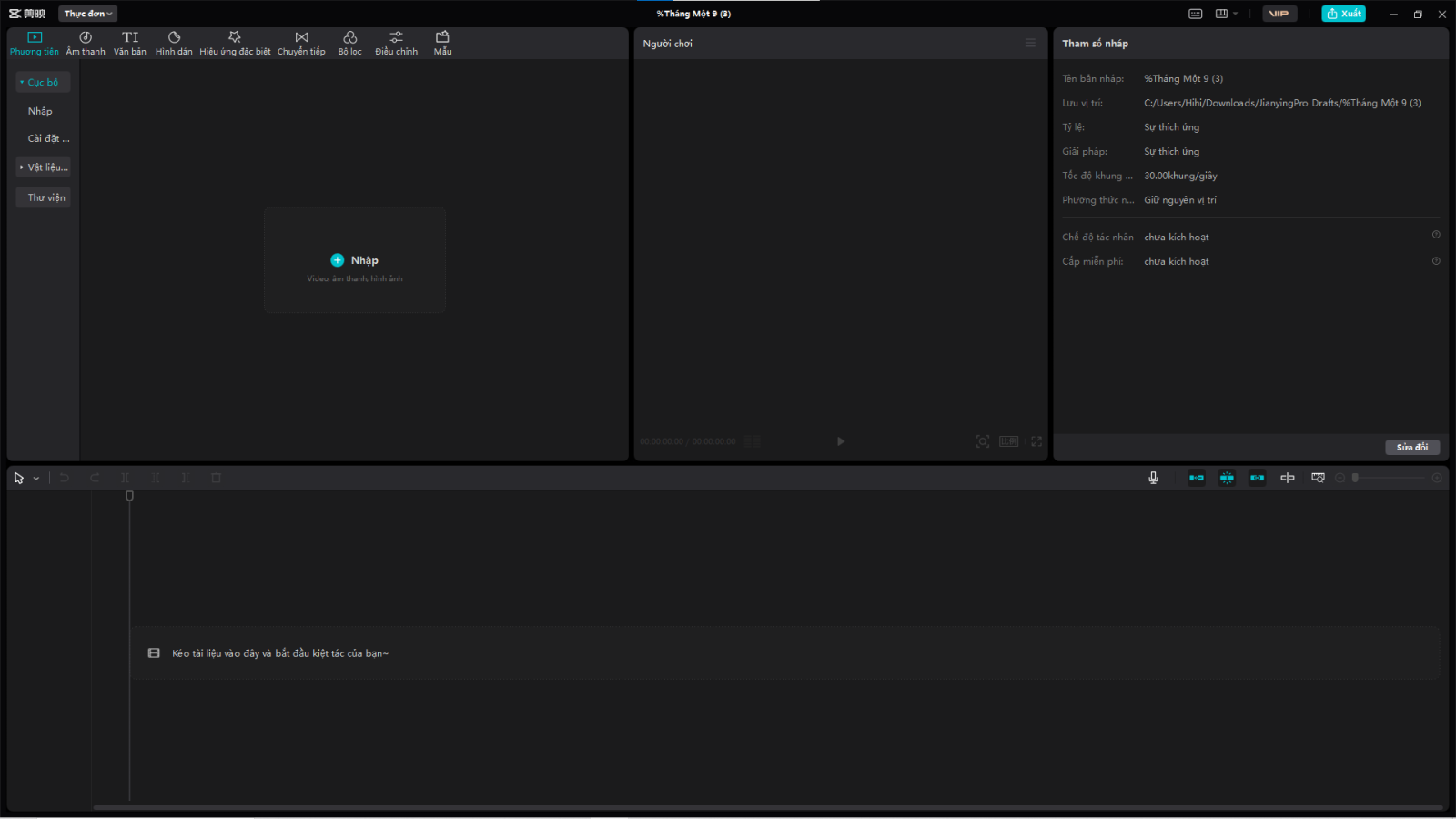Click the delete clip trash icon
1456x819 pixels.
217,478
